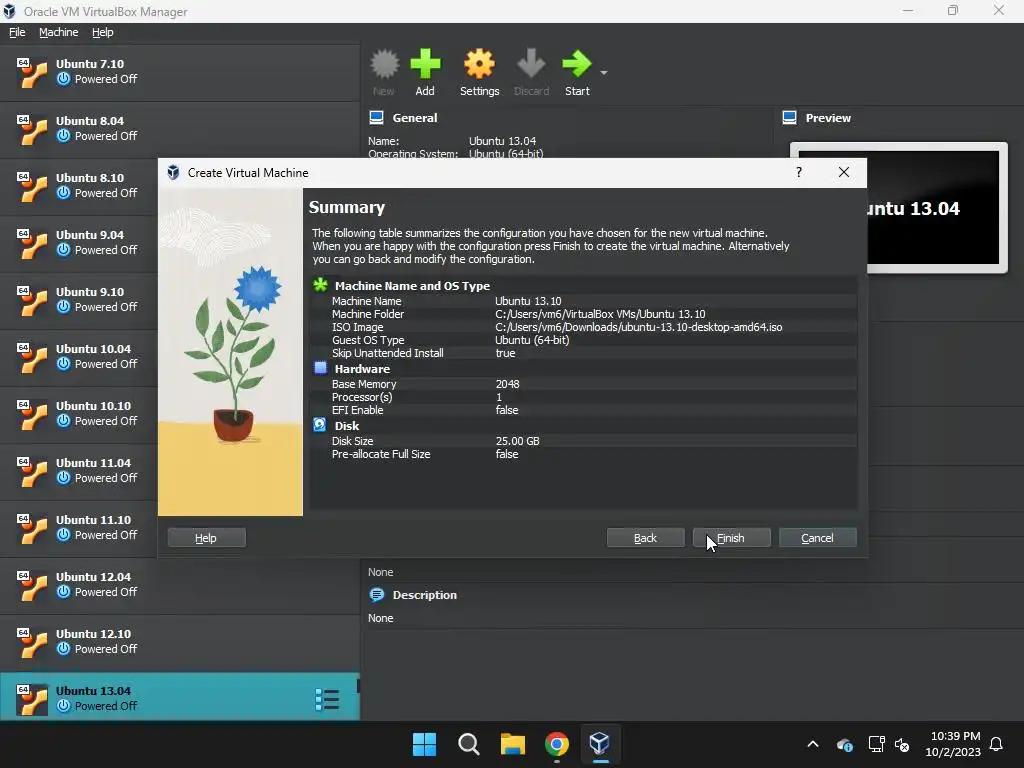Open Google Chrome from taskbar

pos(557,743)
